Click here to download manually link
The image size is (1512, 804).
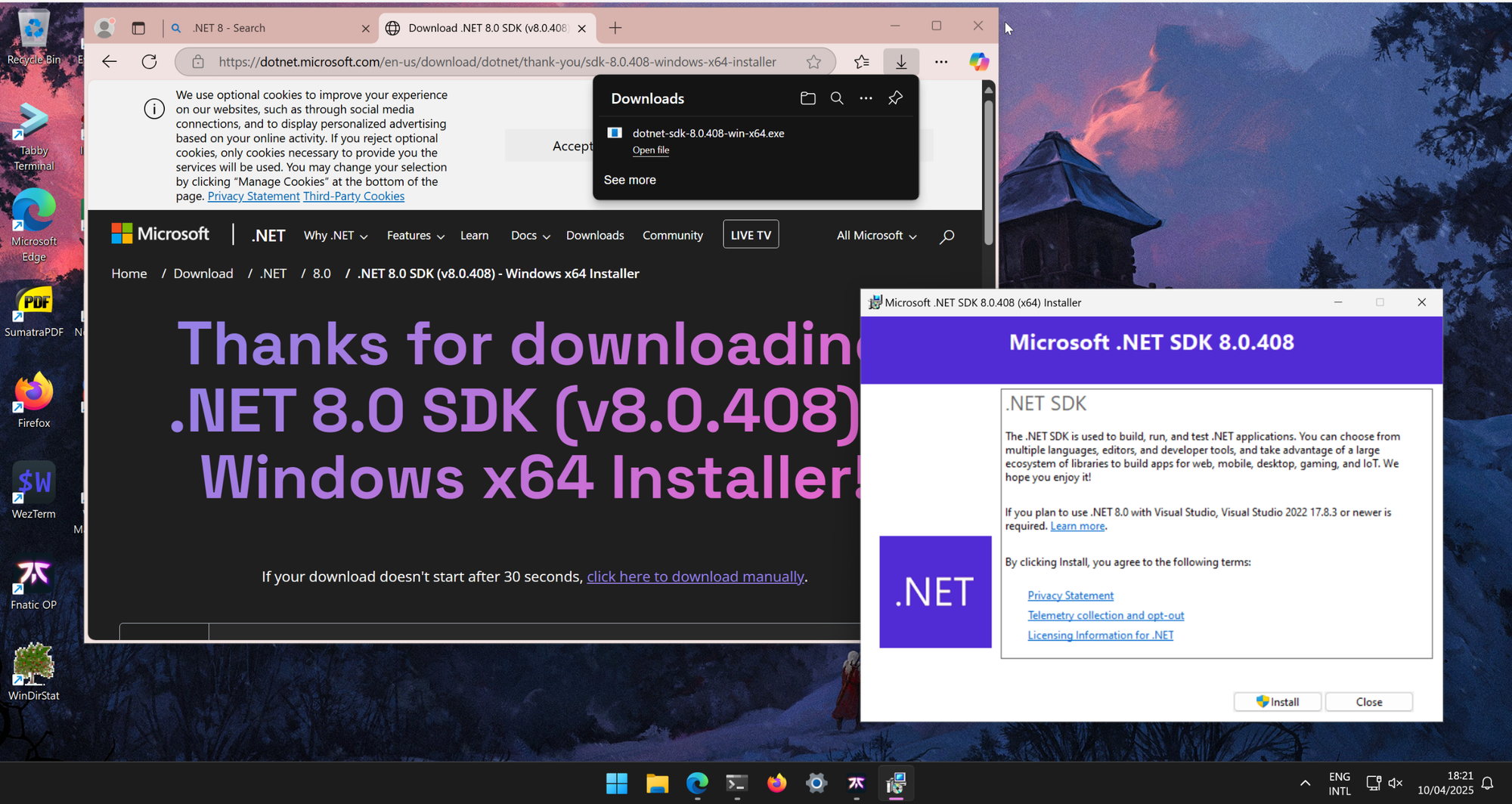pyautogui.click(x=696, y=577)
